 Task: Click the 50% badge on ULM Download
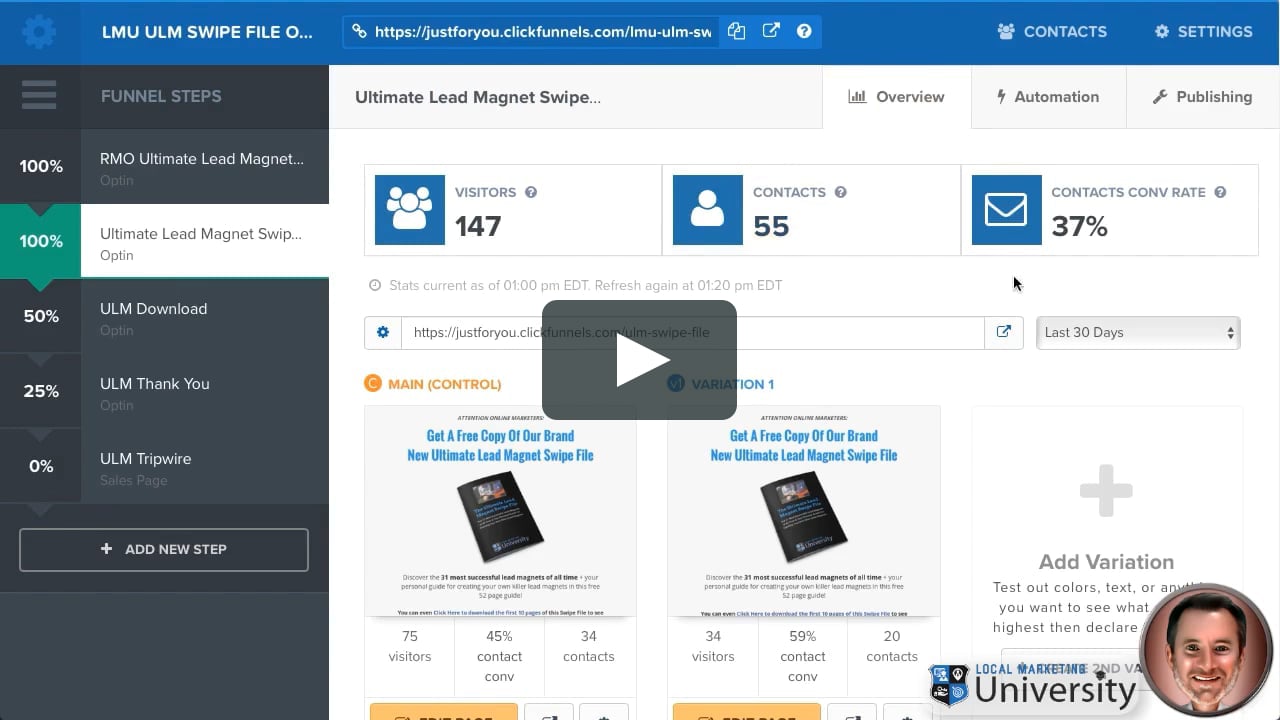41,316
